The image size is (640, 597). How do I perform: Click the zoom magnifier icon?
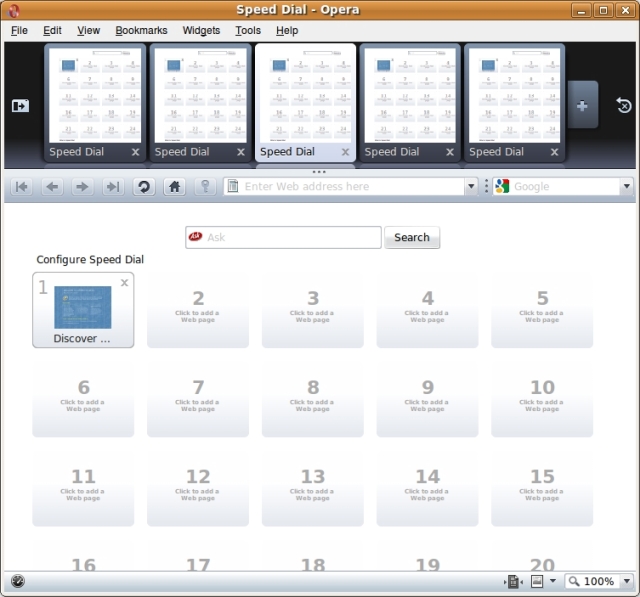[x=574, y=581]
